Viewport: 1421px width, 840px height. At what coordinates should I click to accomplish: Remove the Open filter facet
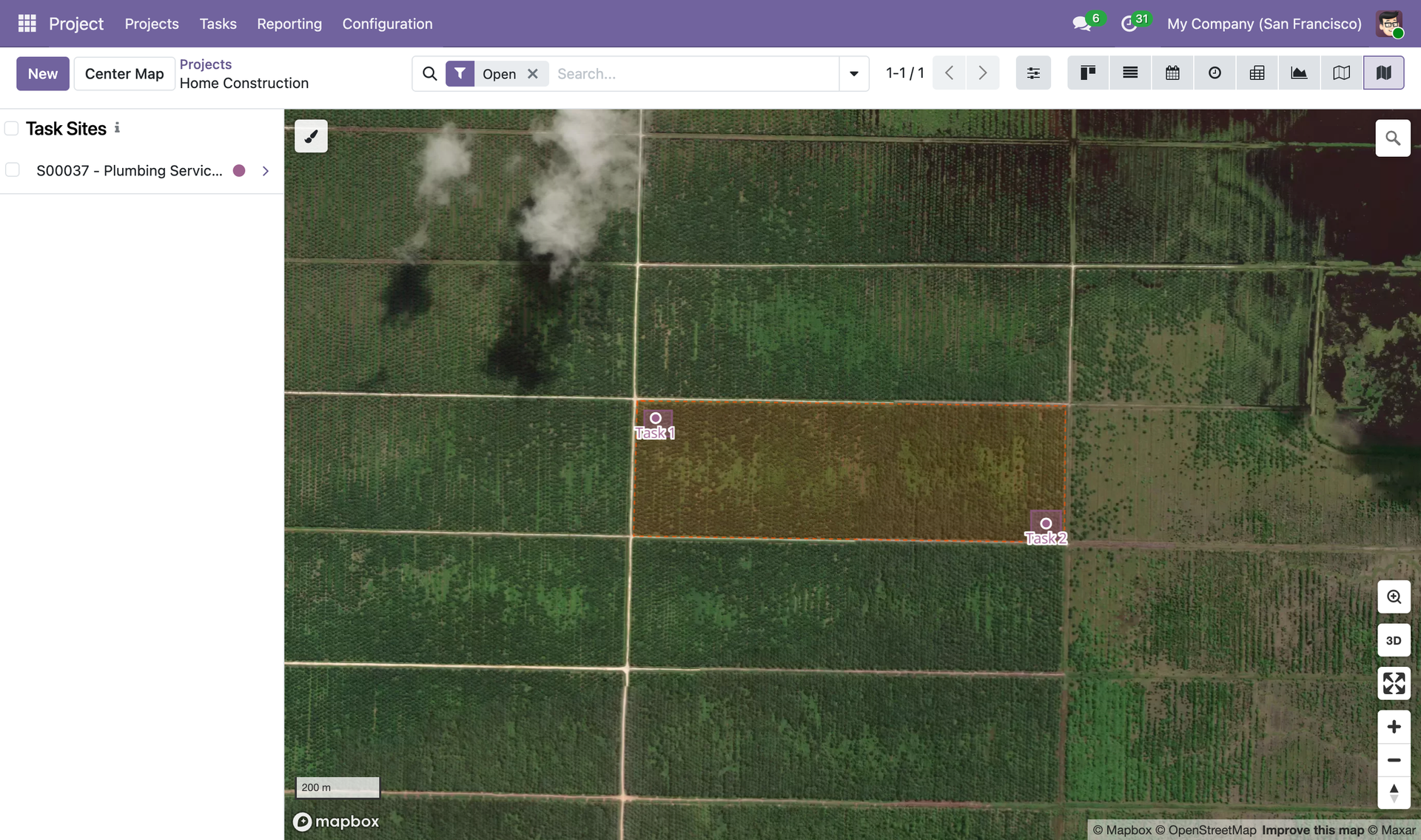532,73
